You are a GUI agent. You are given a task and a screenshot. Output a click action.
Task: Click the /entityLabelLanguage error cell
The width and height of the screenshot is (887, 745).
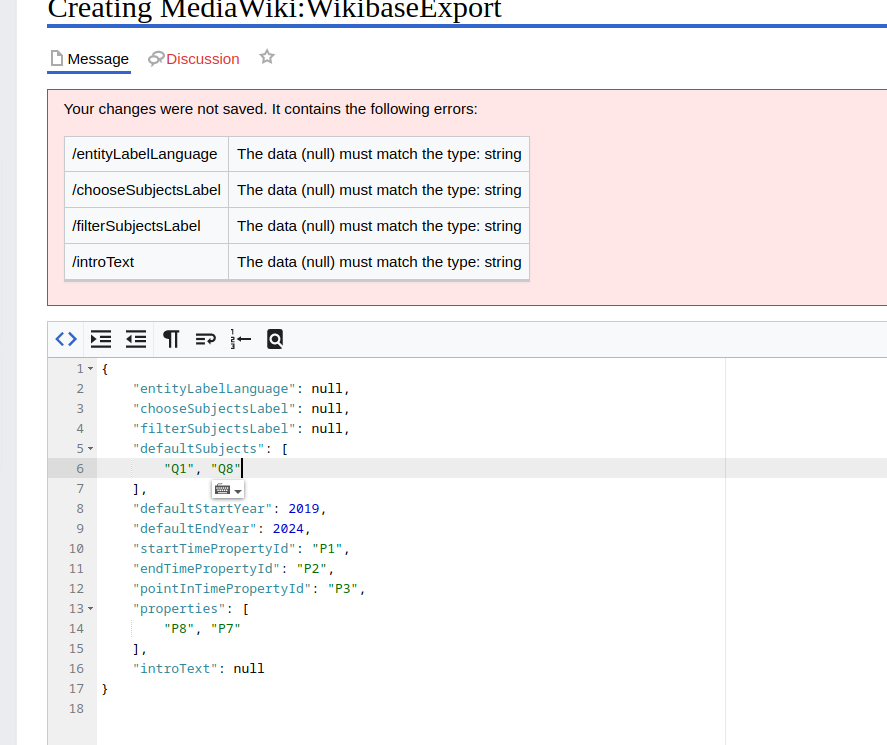pos(147,154)
